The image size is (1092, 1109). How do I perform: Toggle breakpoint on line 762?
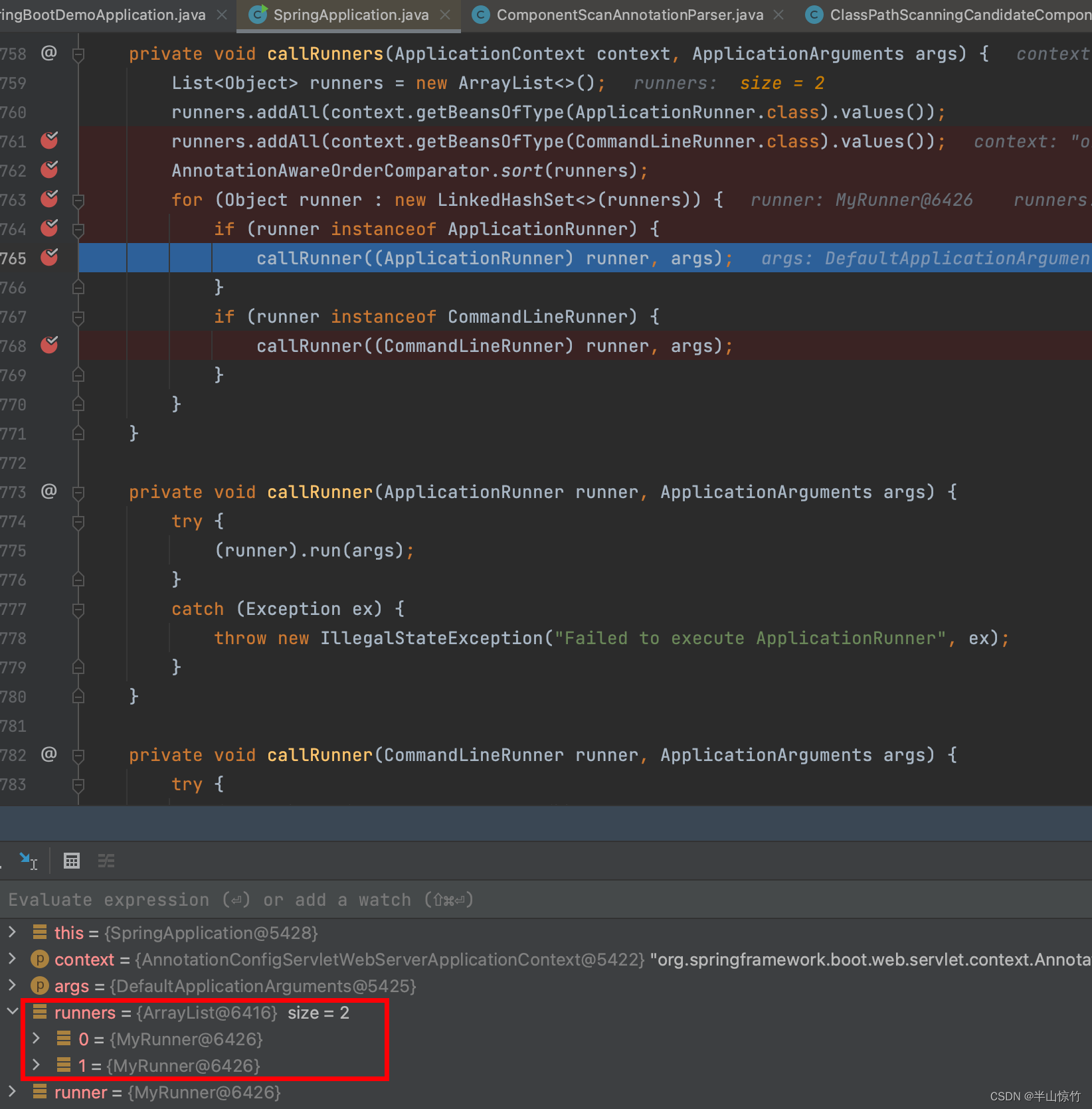point(49,169)
